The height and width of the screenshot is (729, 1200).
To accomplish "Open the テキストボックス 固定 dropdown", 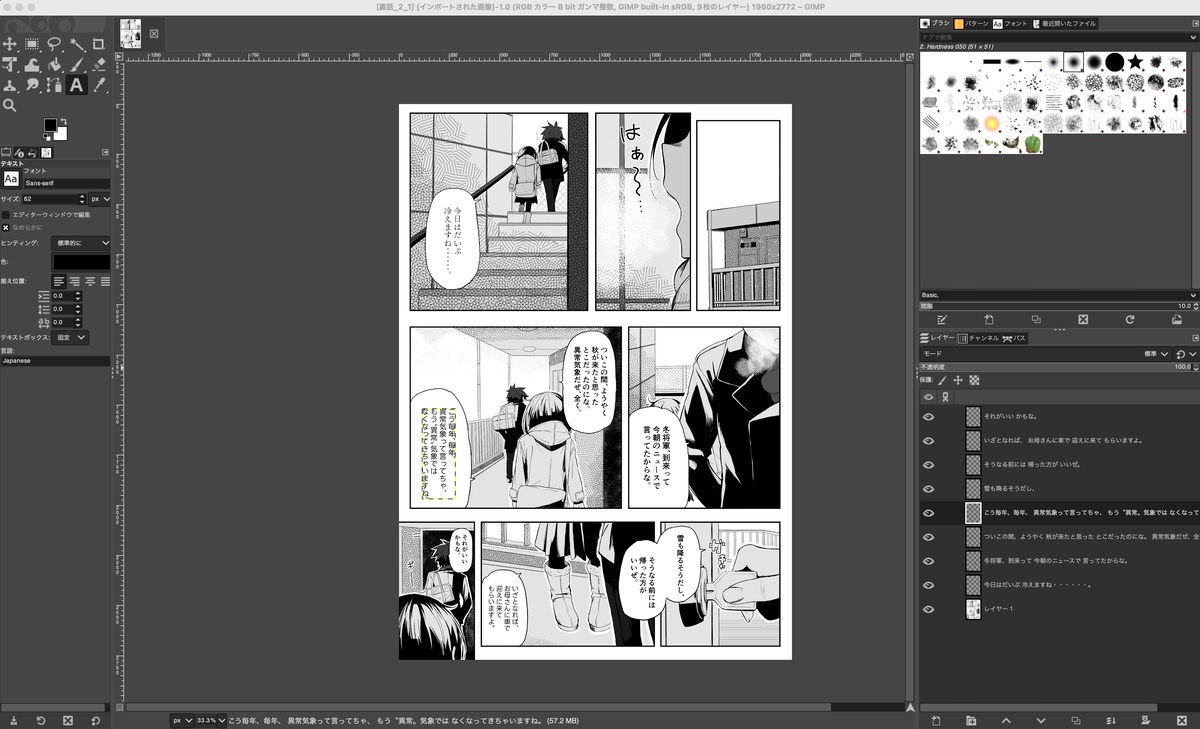I will point(71,338).
